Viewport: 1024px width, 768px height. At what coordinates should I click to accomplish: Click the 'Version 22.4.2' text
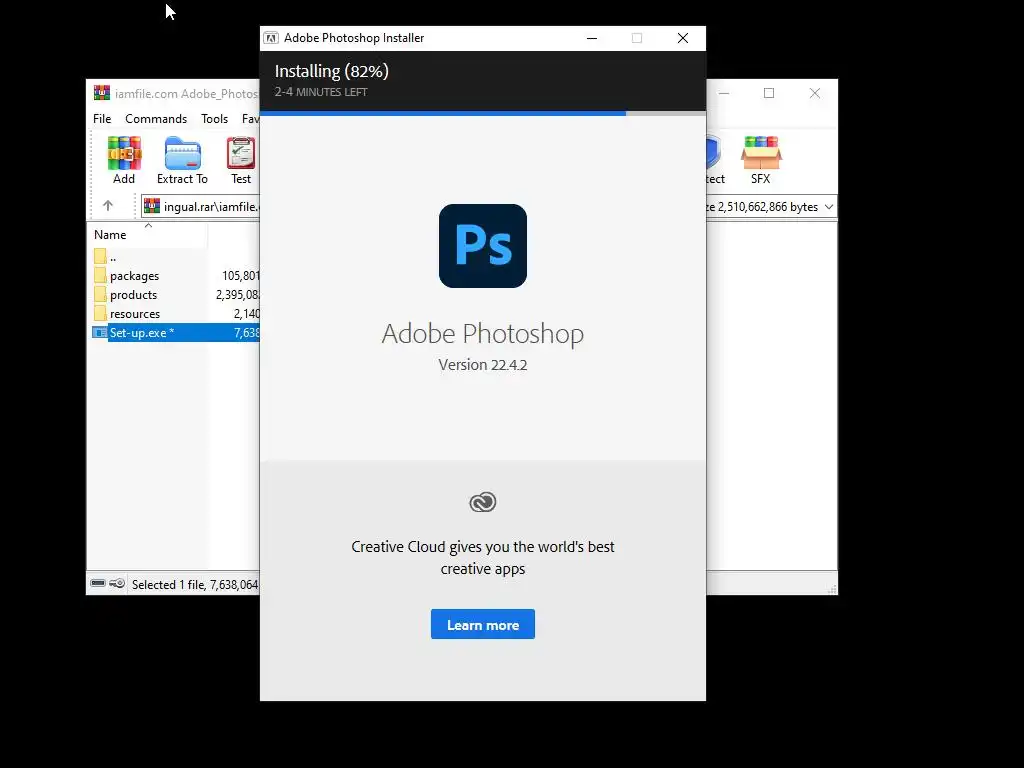pos(483,364)
